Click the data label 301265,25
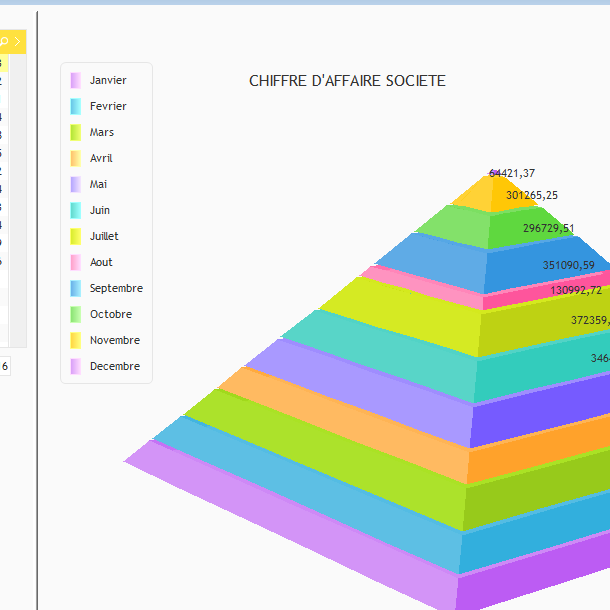610x610 pixels. (531, 195)
